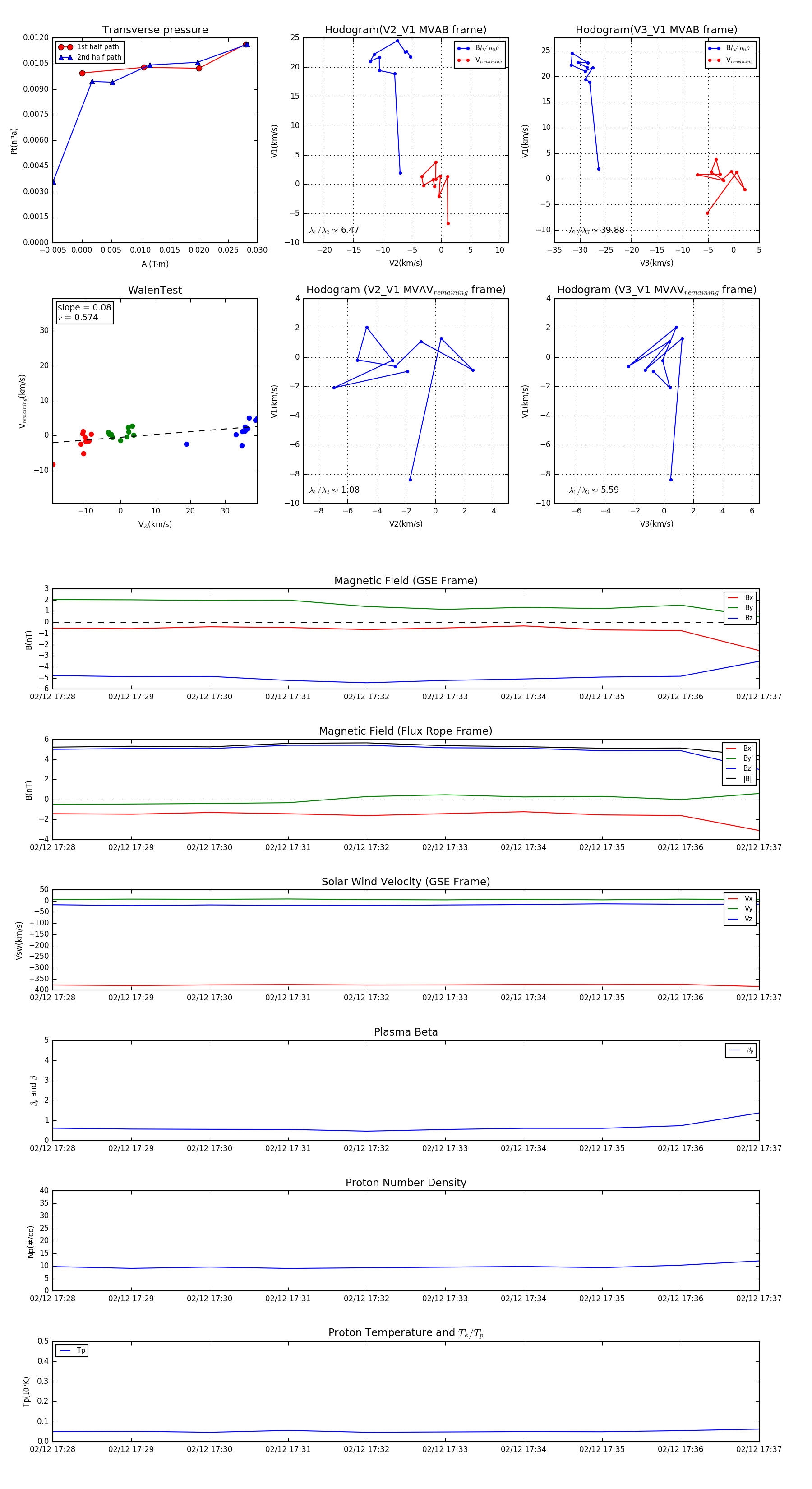Select the "Bz" legend entry in GSE magnetic field plot
Viewport: 812px width, 1489px height.
tap(740, 619)
